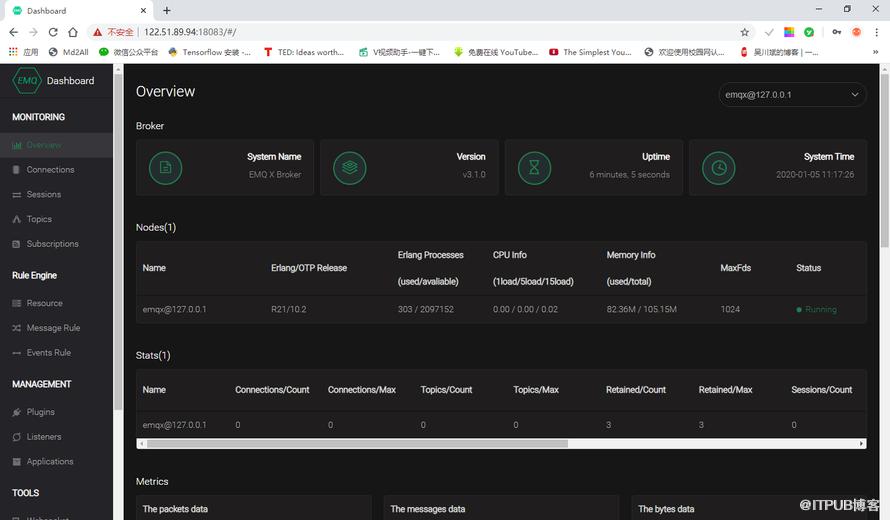Click the sidebar vertical scrollbar
890x520 pixels.
118,241
